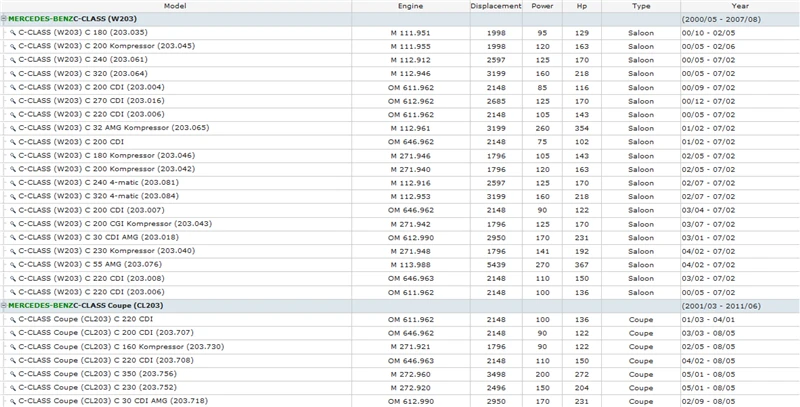Open lookup icon for C 320 4-matic

tap(13, 196)
